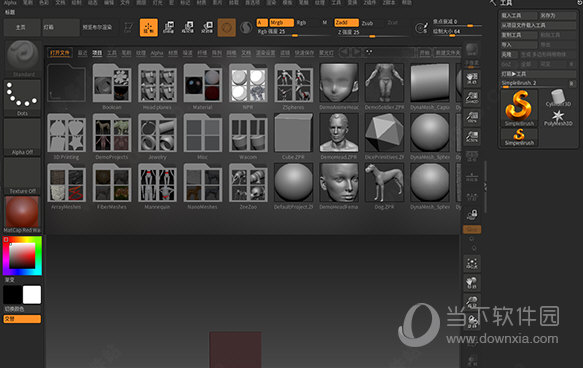583x368 pixels.
Task: Open the ArrayMeshes folder
Action: coord(66,183)
